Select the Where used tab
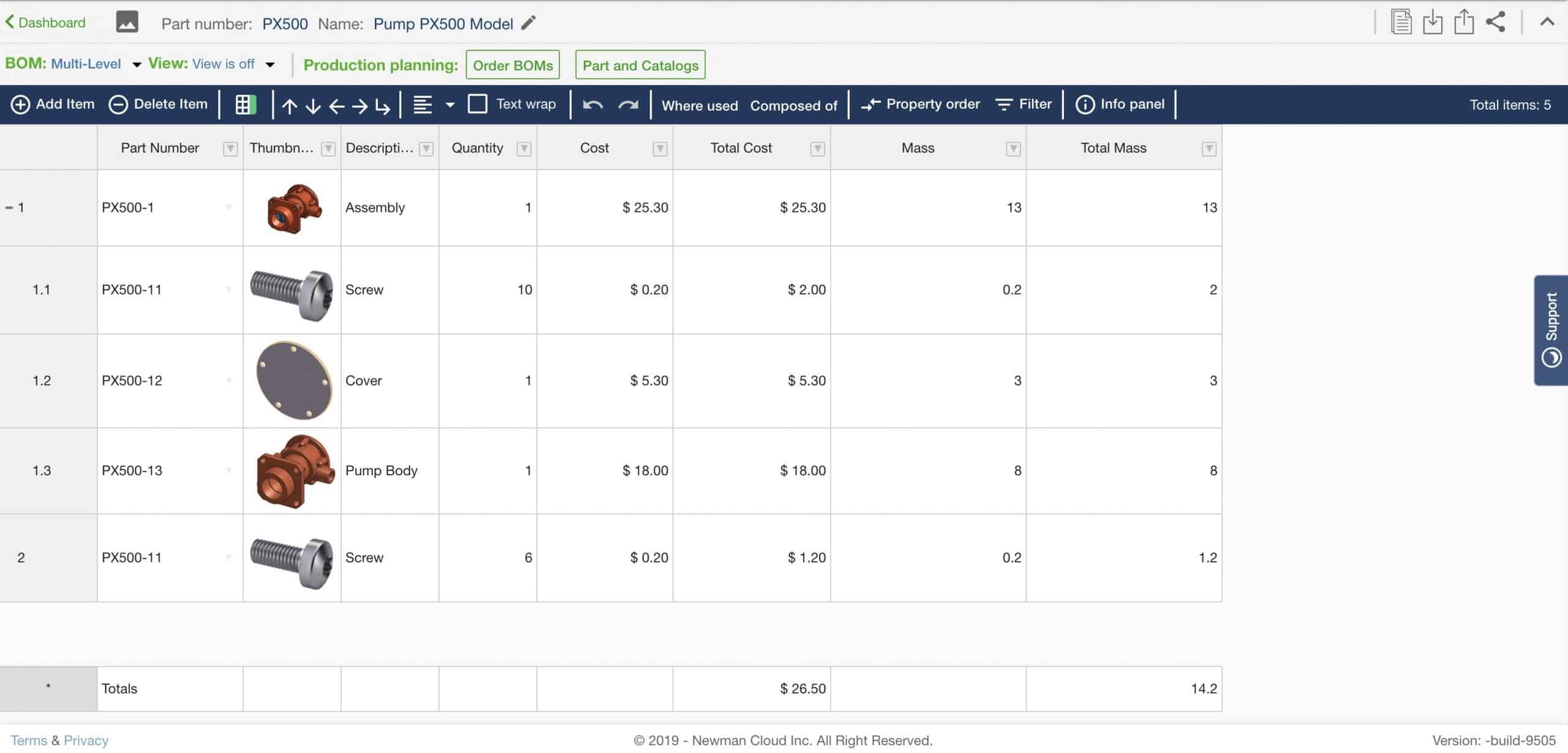 [698, 104]
